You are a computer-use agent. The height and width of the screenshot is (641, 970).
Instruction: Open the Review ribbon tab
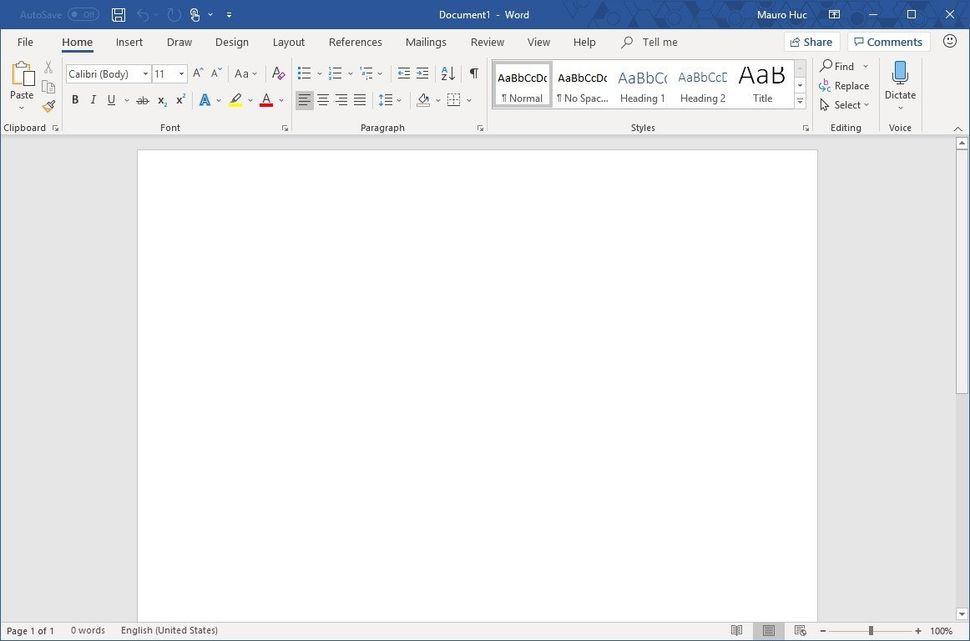coord(487,42)
